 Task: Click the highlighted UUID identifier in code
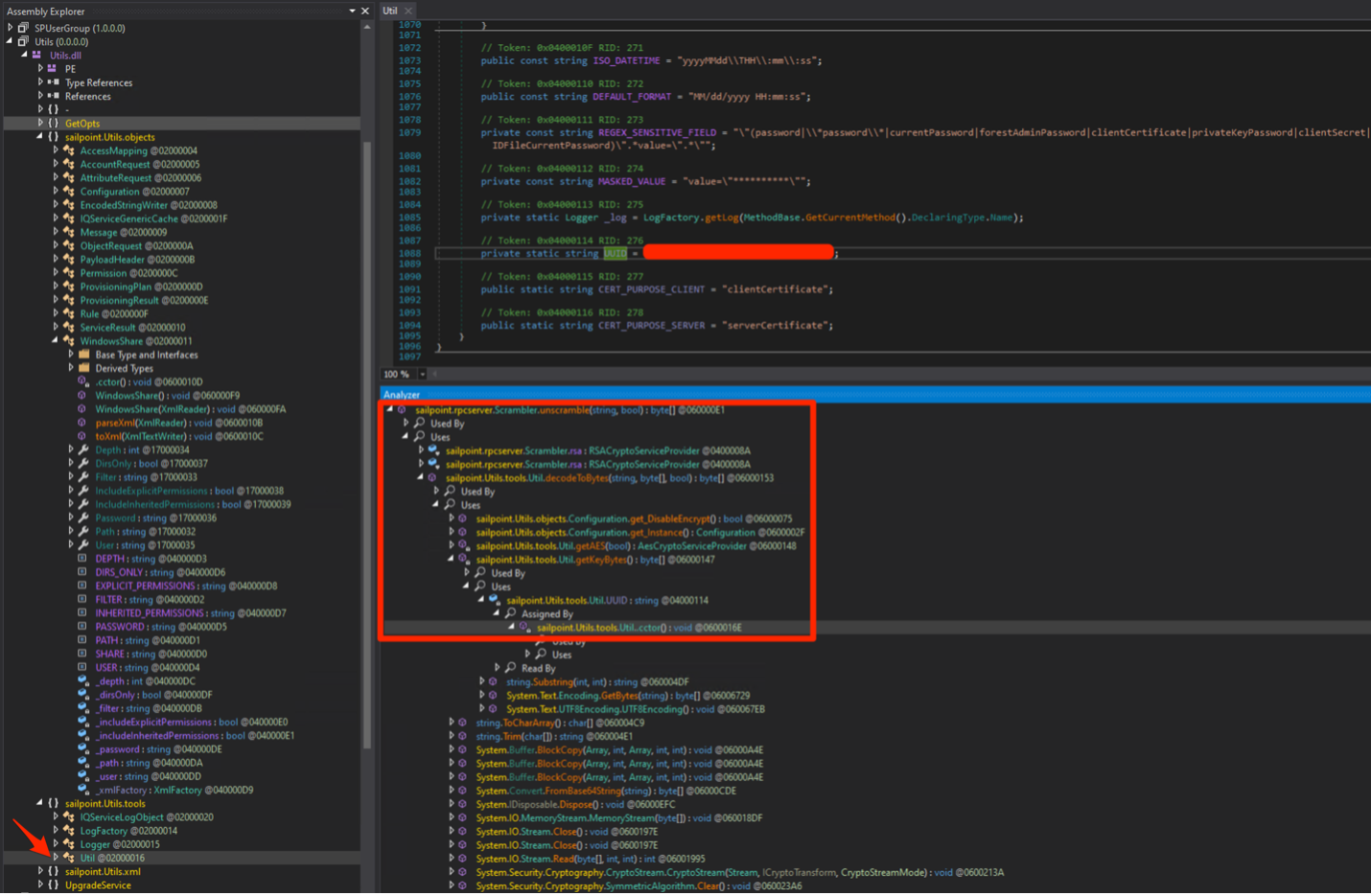tap(615, 254)
